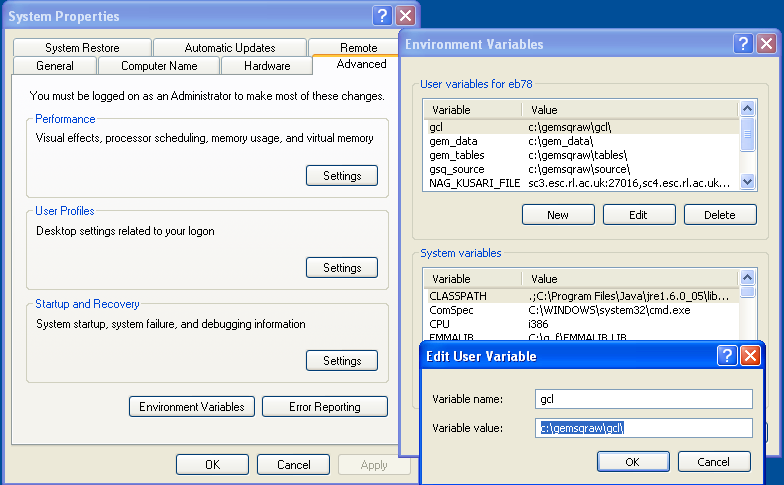The height and width of the screenshot is (485, 784).
Task: Click the c:\gemsqraw\tables\ value cell
Action: 578,155
